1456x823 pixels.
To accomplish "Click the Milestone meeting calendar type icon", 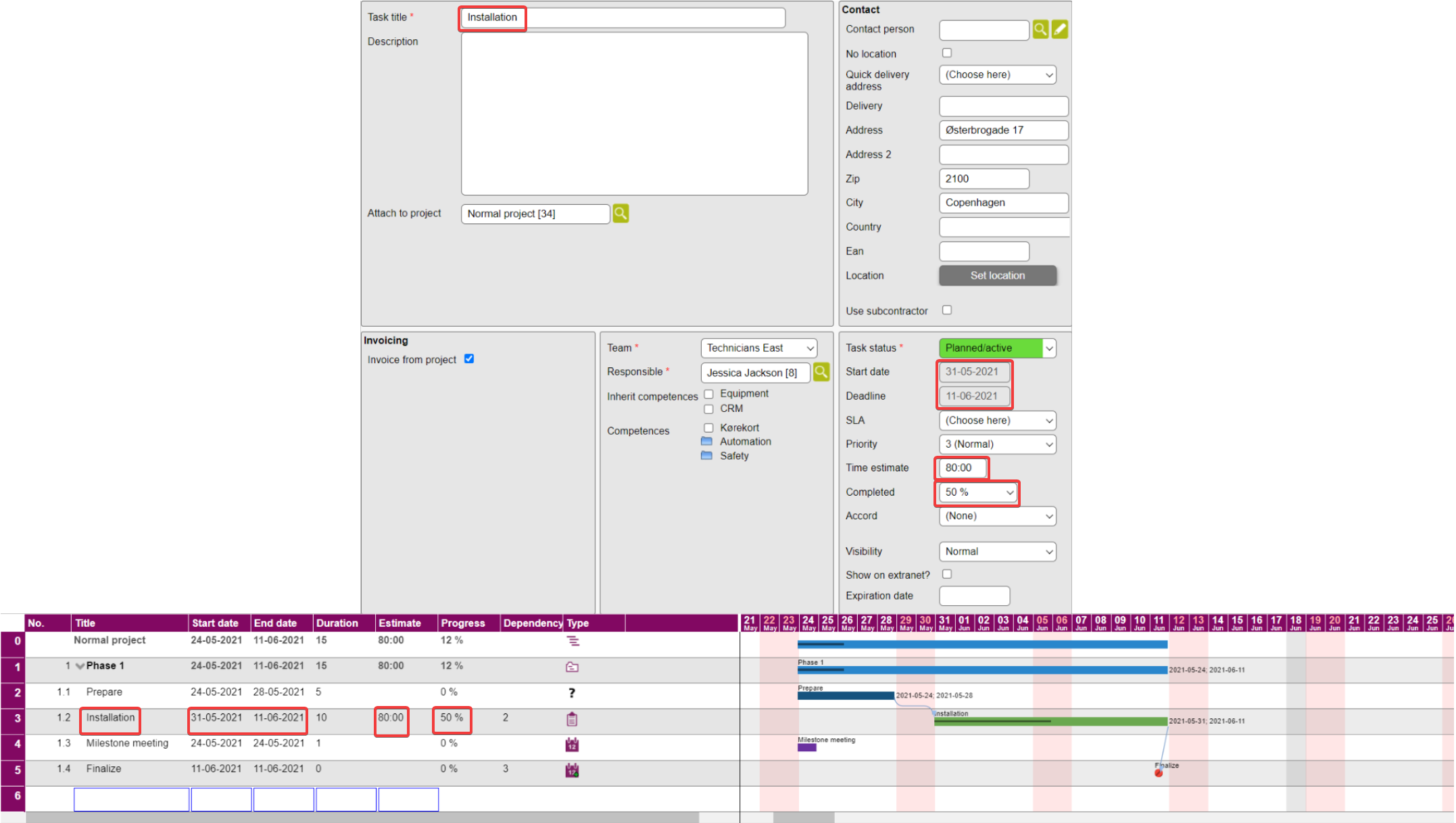I will point(572,745).
